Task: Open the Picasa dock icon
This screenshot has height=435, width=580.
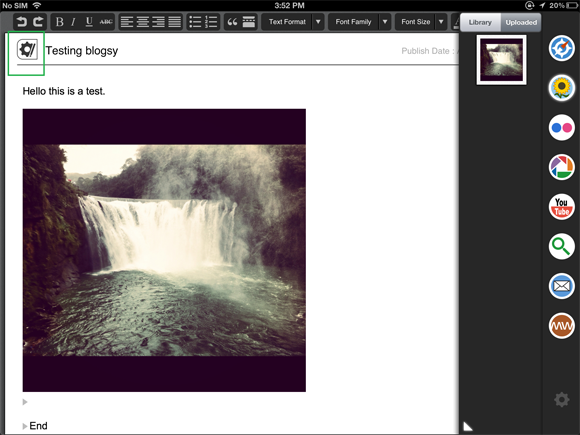Action: tap(562, 167)
